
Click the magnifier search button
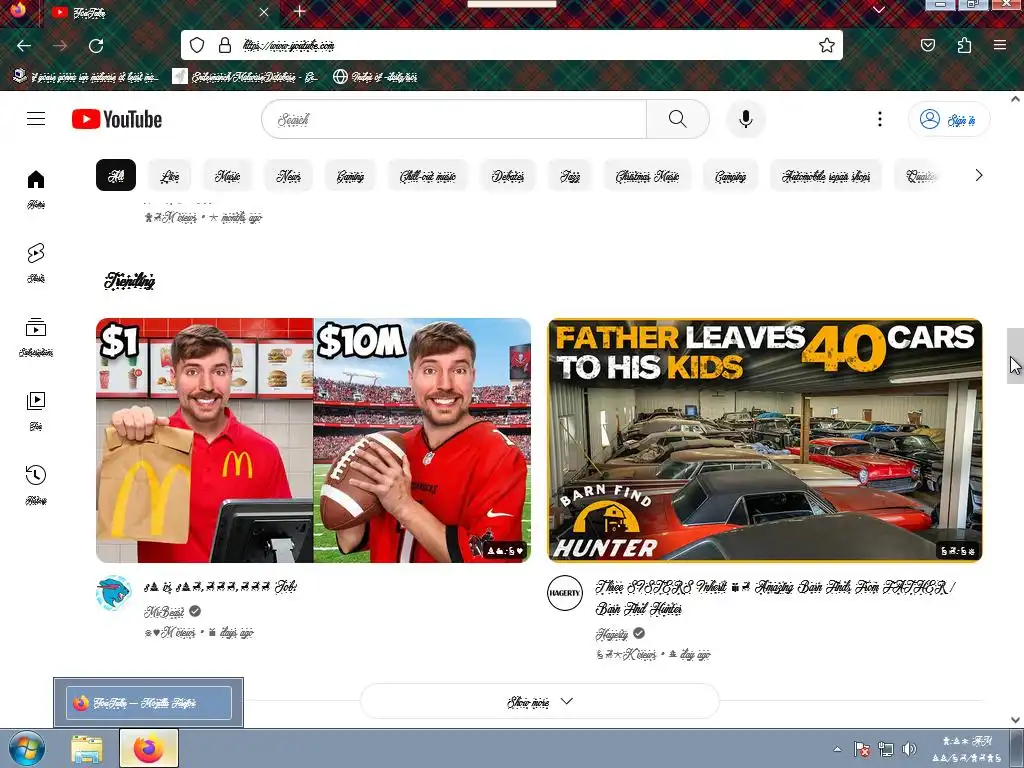tap(677, 119)
